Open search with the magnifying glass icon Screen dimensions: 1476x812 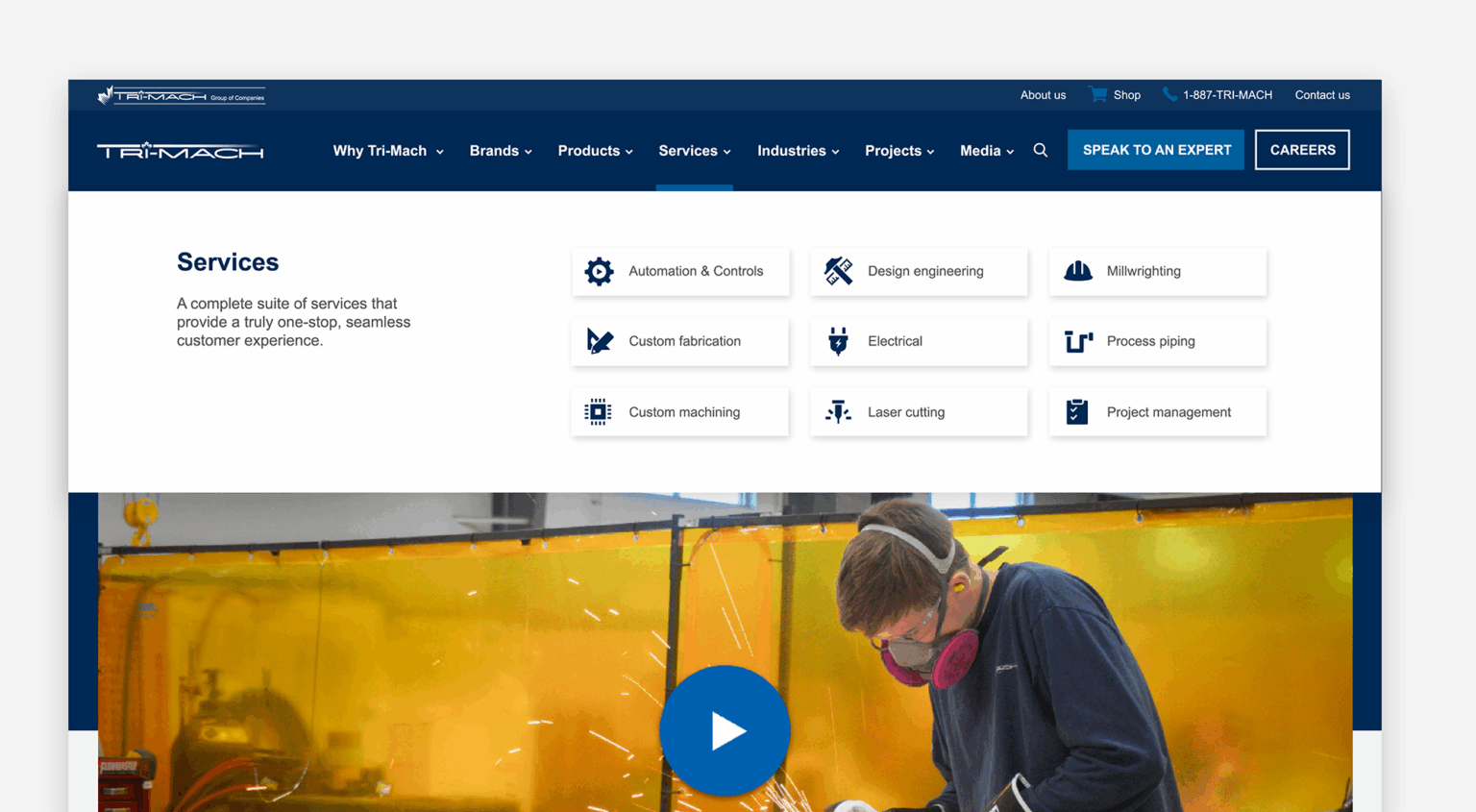click(1040, 151)
